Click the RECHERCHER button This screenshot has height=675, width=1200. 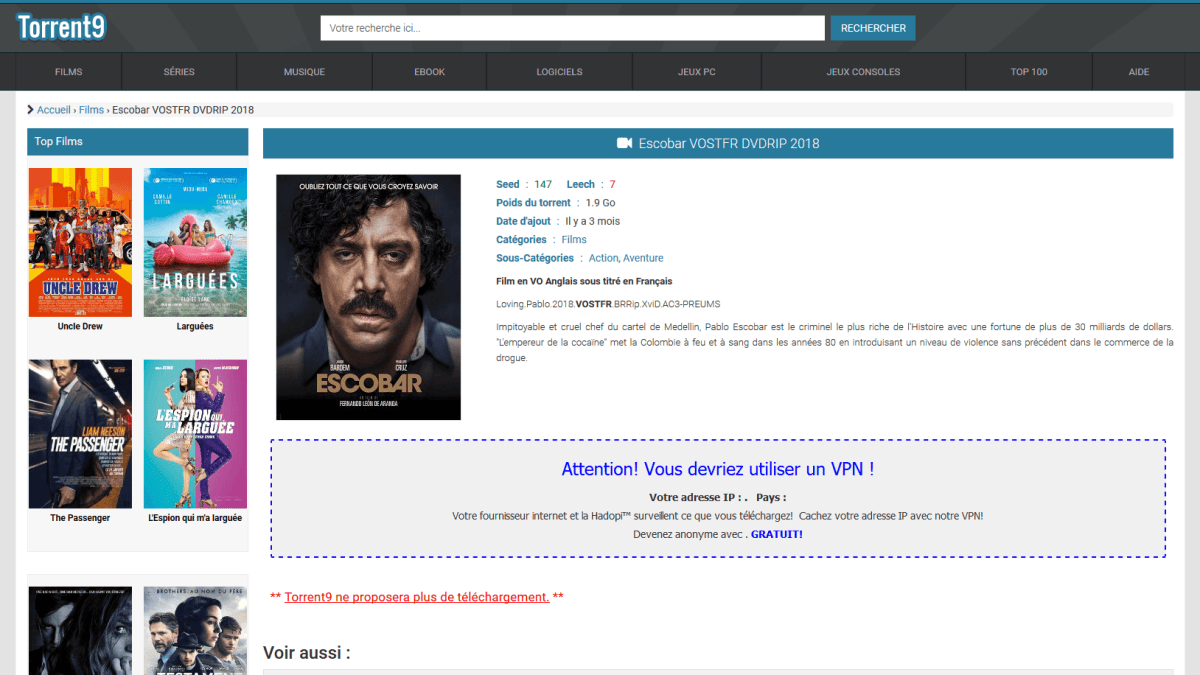[x=873, y=28]
